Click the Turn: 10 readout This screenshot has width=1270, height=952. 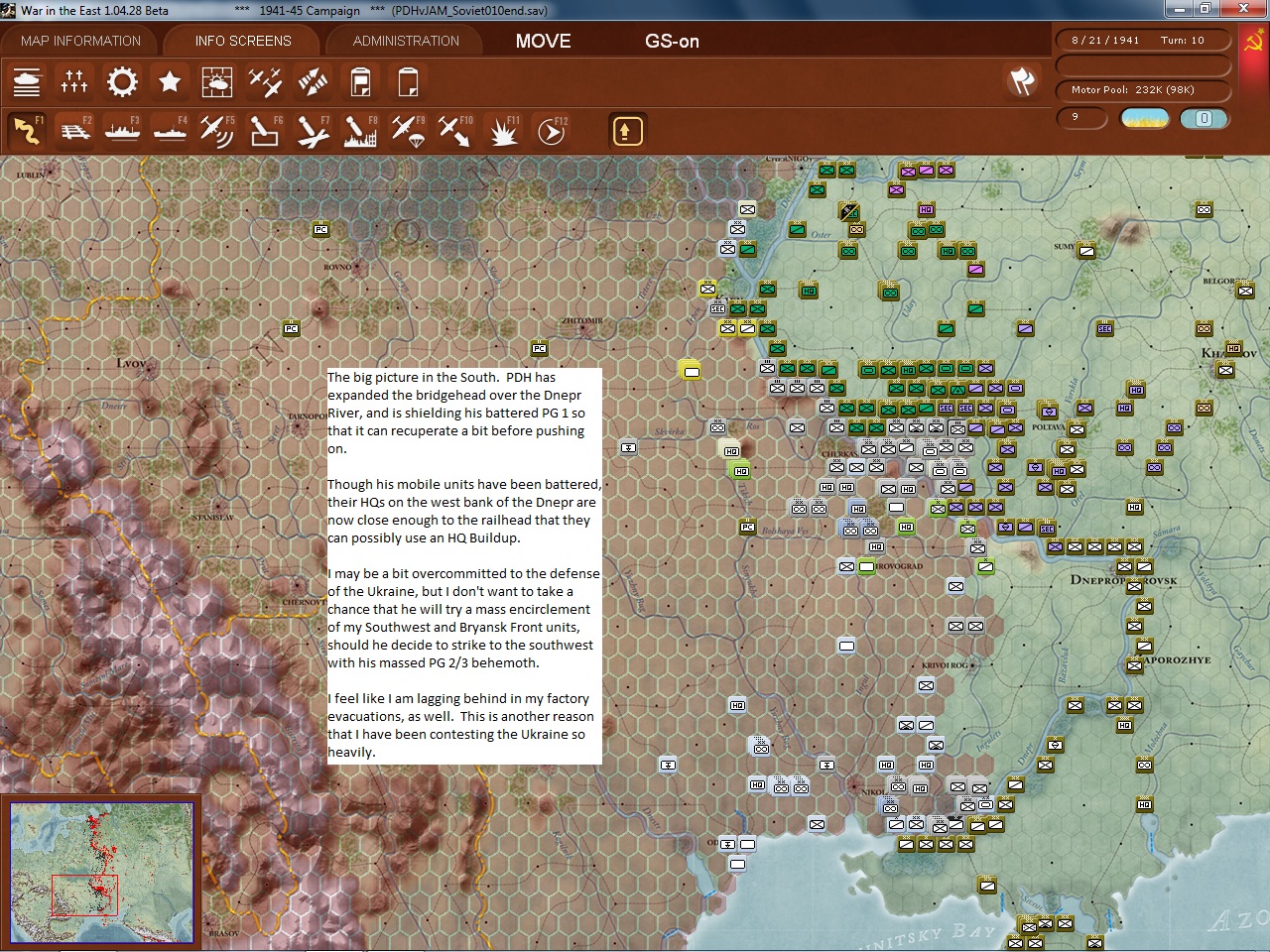point(1183,41)
